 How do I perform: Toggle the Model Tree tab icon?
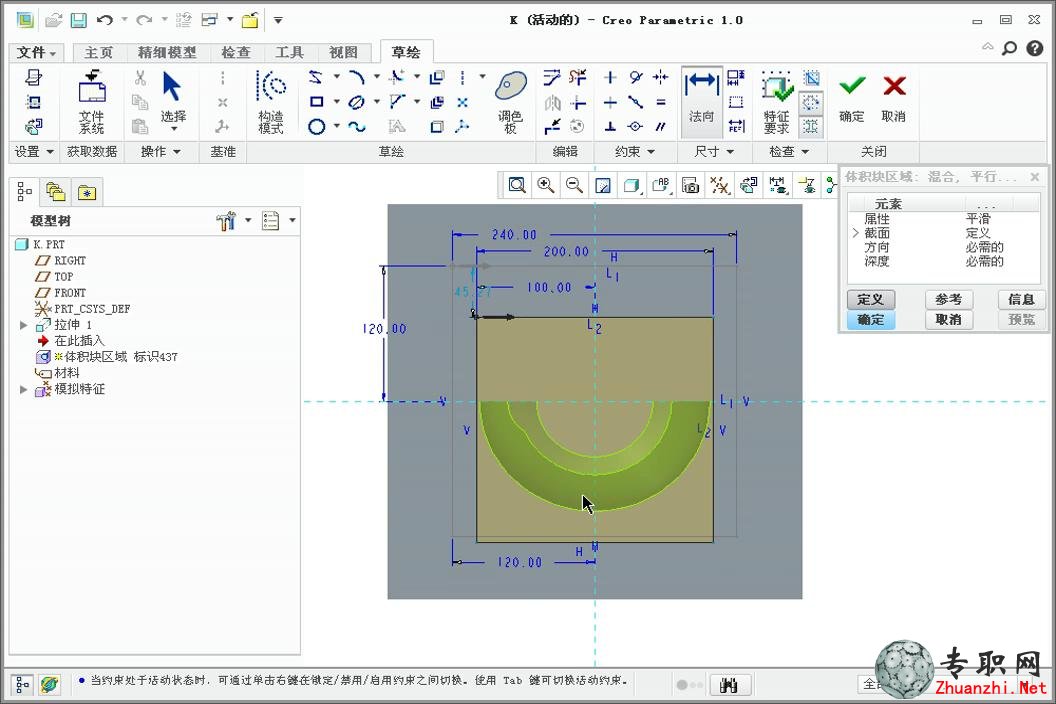[24, 192]
